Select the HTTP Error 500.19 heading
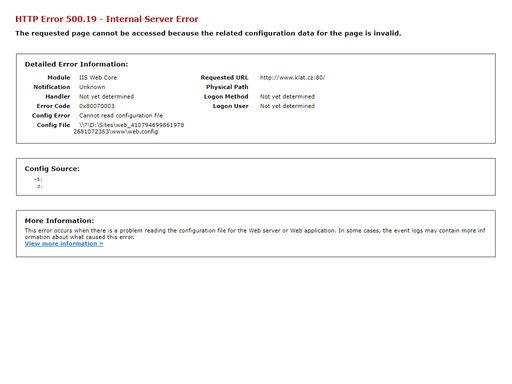Screen dimensions: 512x384 (107, 19)
